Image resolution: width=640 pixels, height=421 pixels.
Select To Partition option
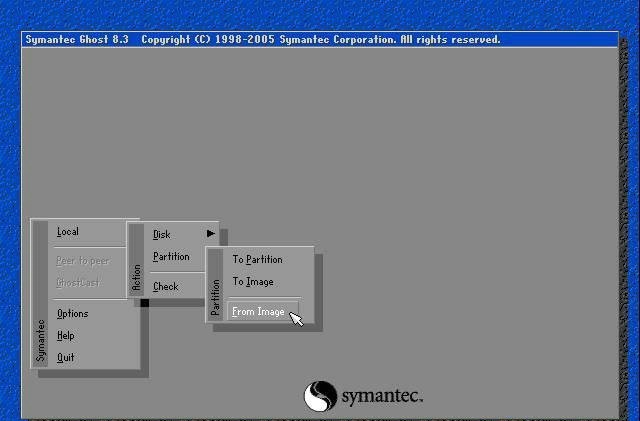[258, 260]
